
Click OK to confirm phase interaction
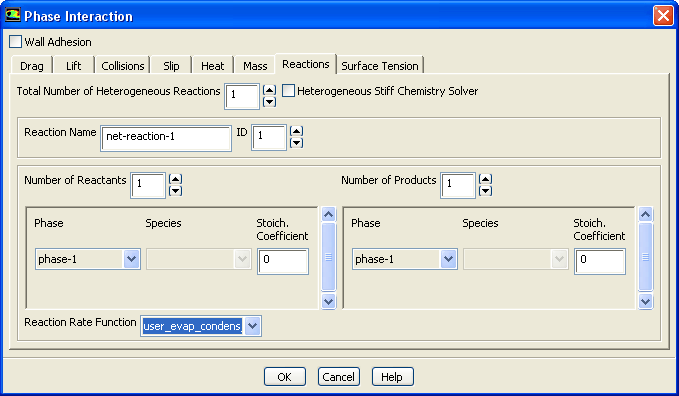[x=285, y=377]
